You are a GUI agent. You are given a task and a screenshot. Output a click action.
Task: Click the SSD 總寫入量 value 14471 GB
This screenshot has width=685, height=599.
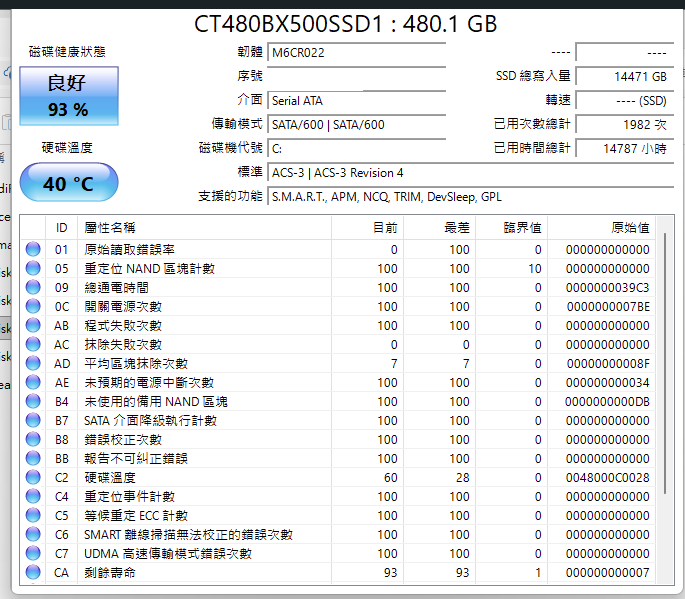(625, 77)
